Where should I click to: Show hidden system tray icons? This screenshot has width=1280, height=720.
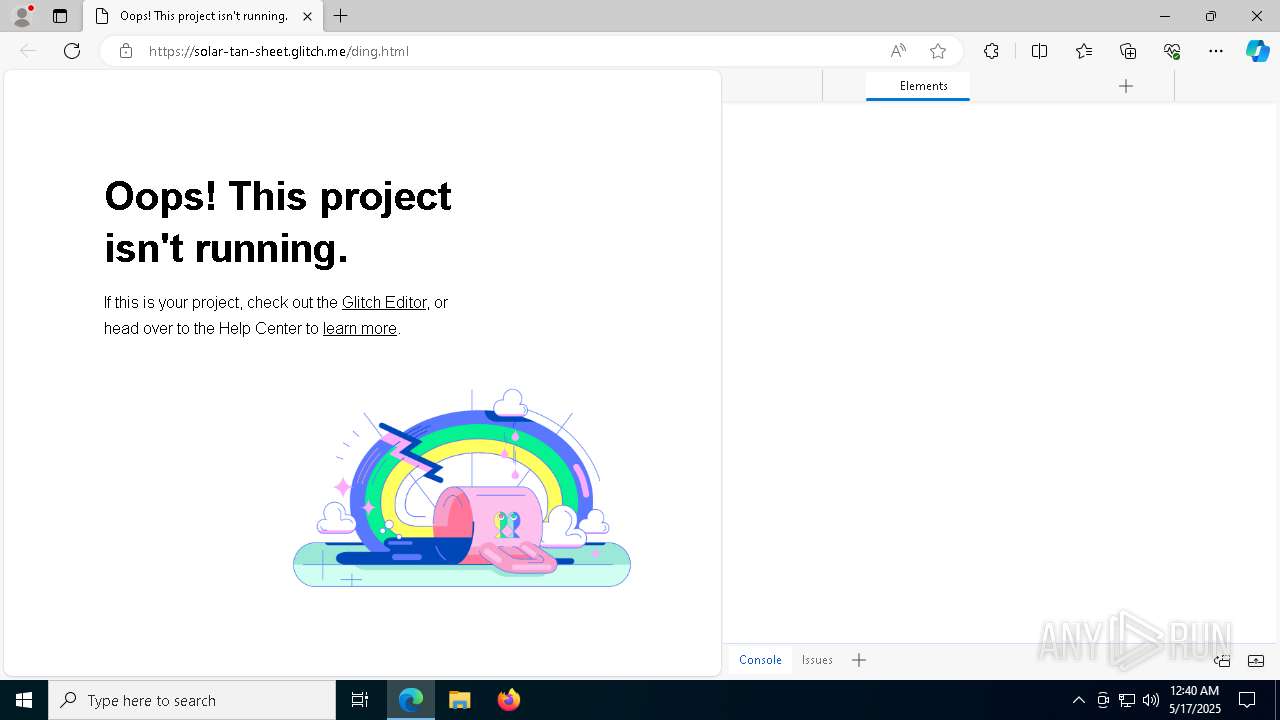[x=1078, y=700]
